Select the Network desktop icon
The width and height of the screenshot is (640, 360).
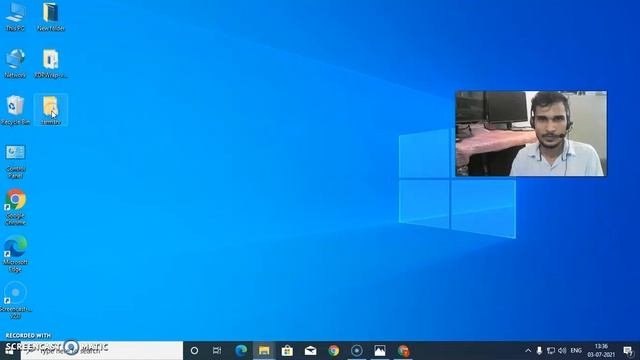[15, 64]
